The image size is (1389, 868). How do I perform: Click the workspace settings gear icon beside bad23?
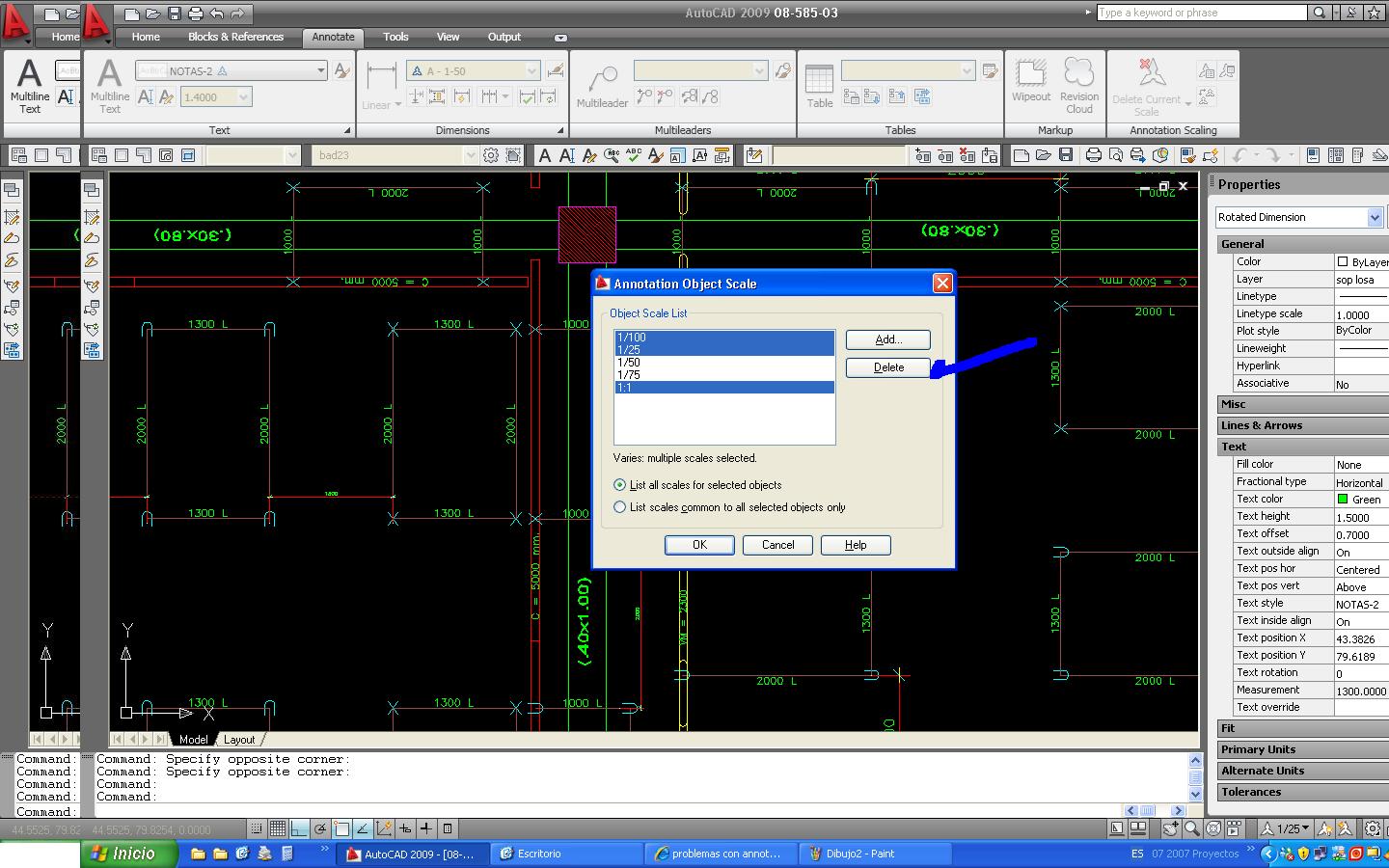(x=491, y=155)
